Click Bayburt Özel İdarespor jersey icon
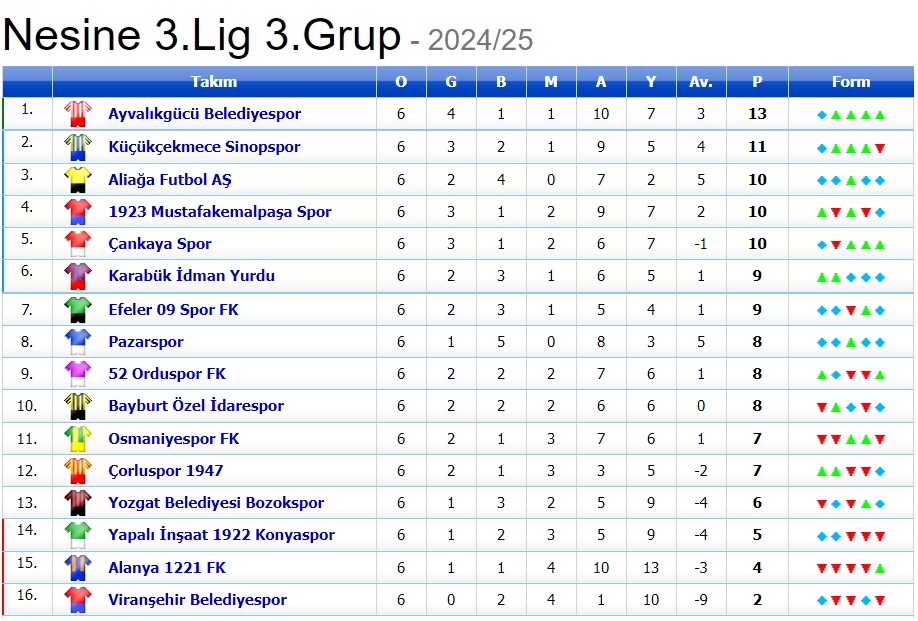This screenshot has width=918, height=621. tap(77, 406)
